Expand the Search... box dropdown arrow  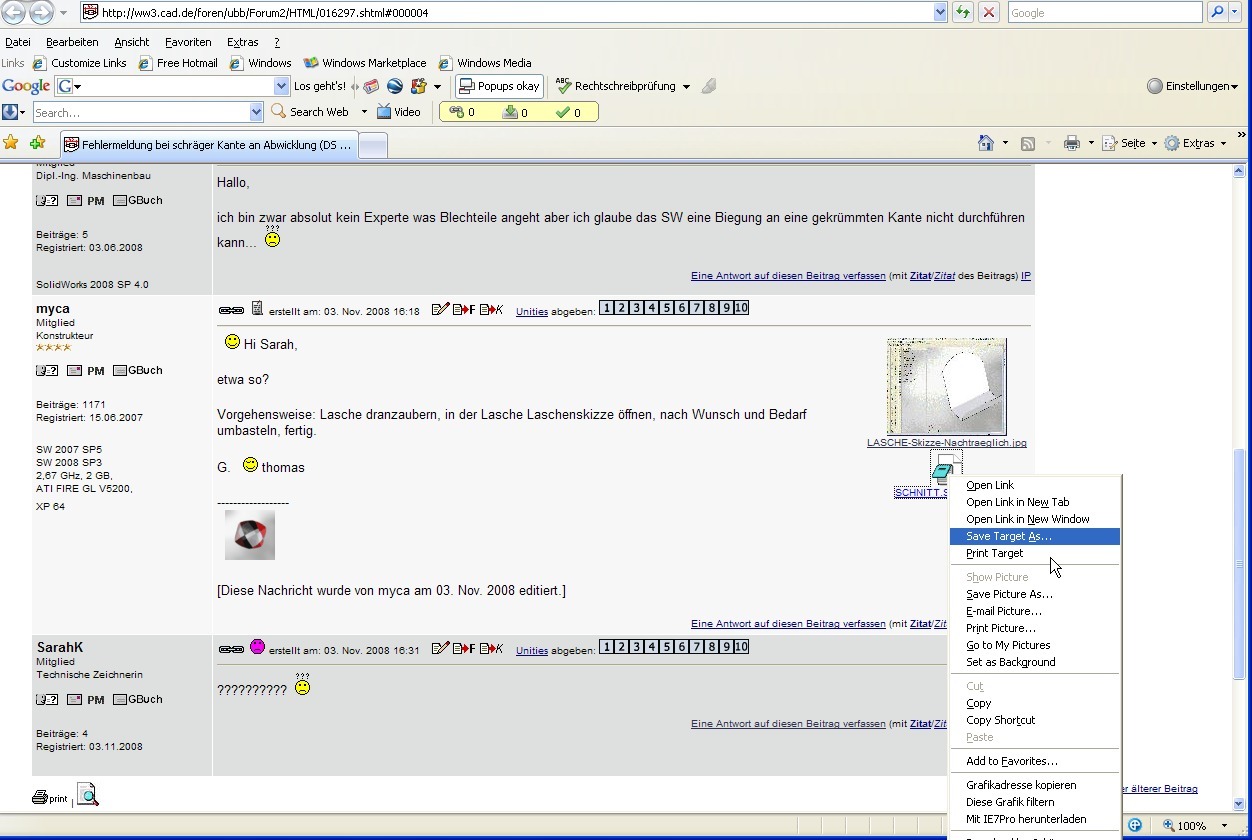tap(256, 112)
